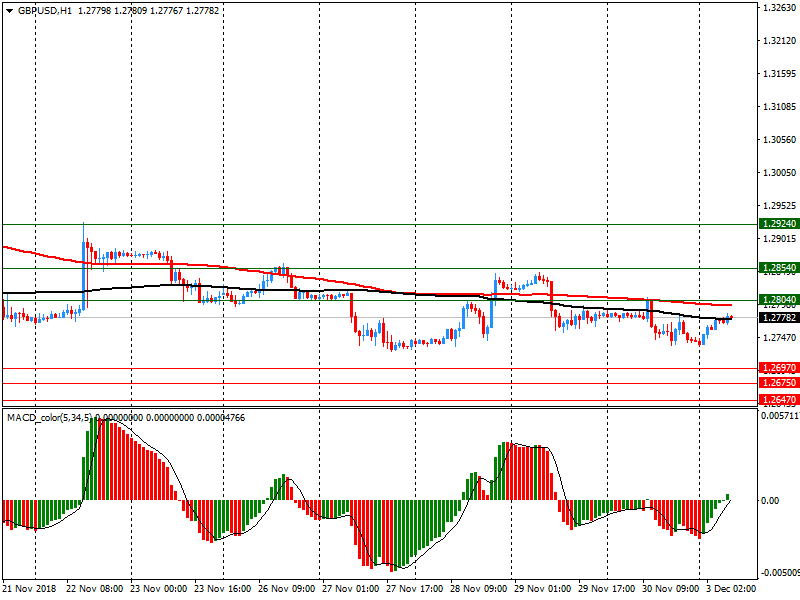The image size is (800, 600).
Task: Click the 22 Nov 08:00 time axis label
Action: pos(97,590)
